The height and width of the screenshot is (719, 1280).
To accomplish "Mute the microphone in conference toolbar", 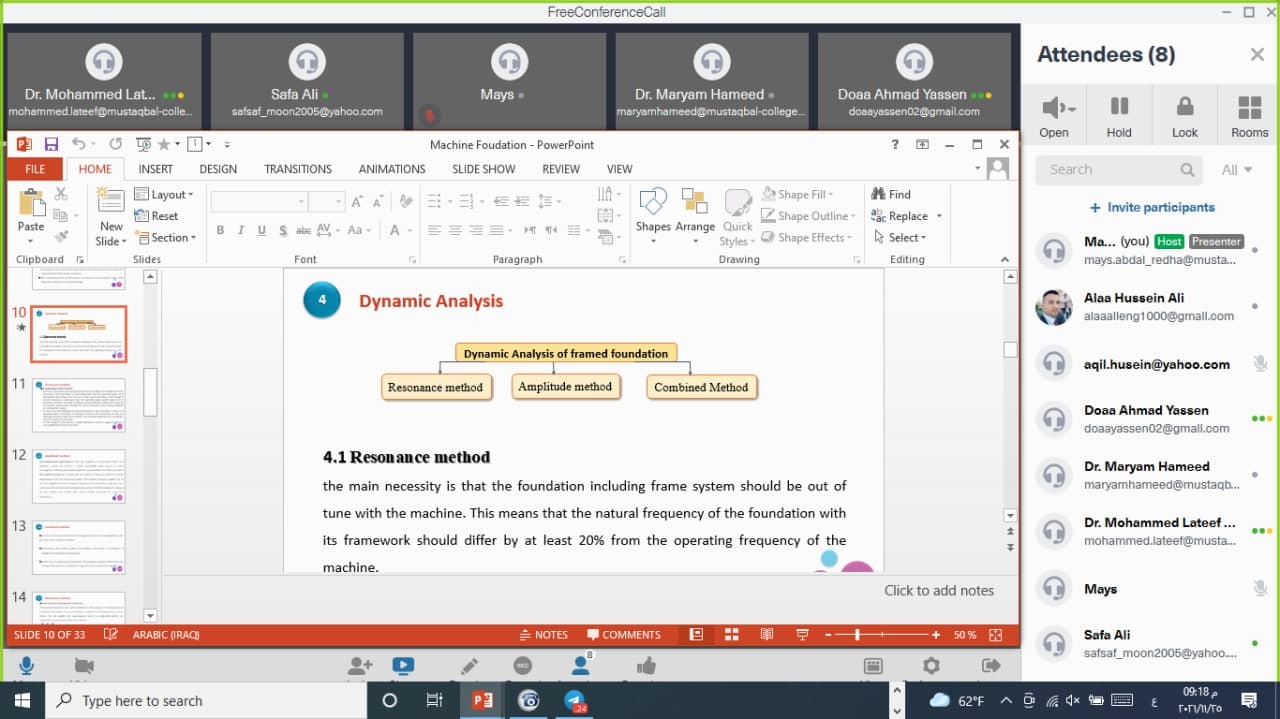I will pyautogui.click(x=26, y=666).
